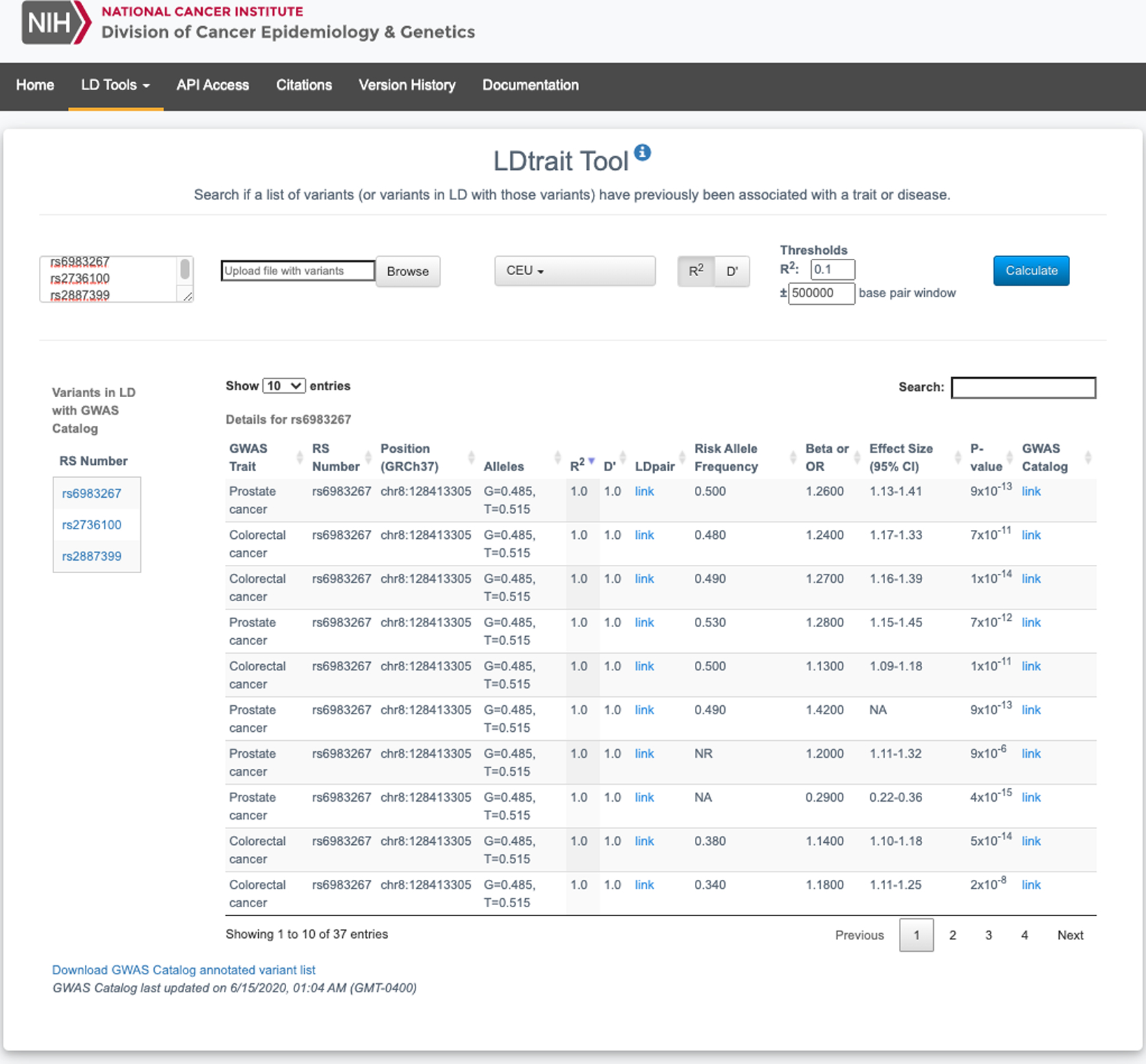Click the NIH logo
This screenshot has width=1146, height=1064.
tap(56, 22)
